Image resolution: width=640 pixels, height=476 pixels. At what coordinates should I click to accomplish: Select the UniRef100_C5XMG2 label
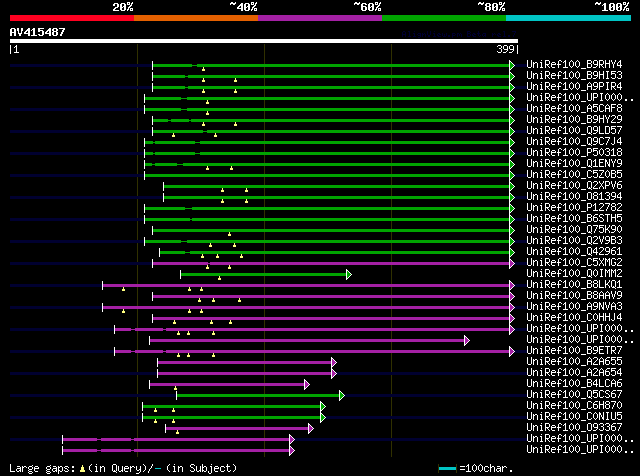574,263
